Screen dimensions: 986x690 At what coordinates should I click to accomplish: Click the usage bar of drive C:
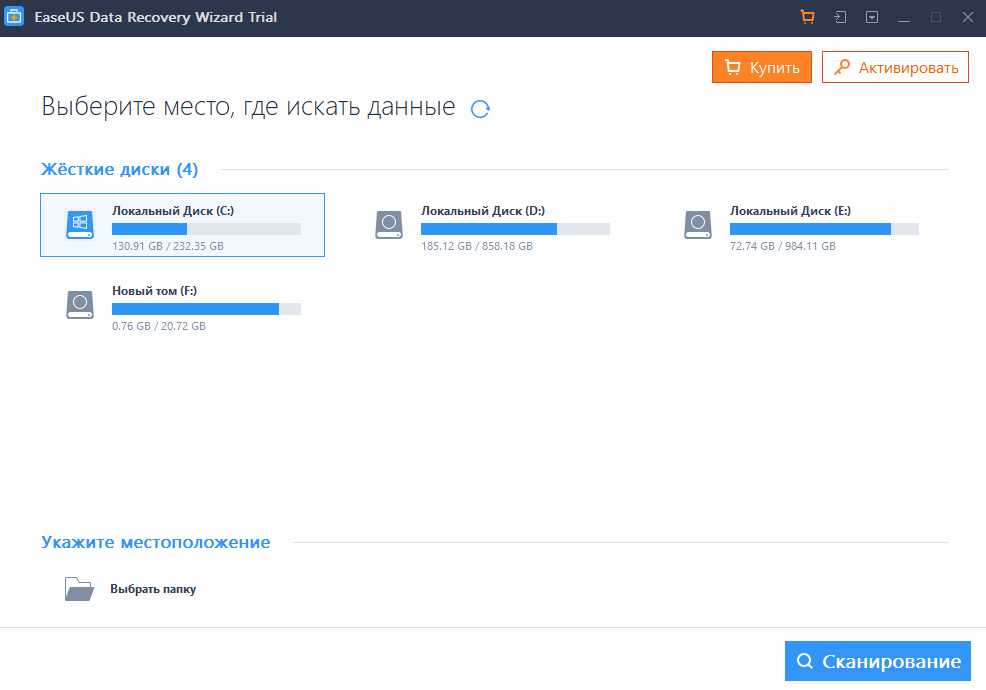[206, 229]
